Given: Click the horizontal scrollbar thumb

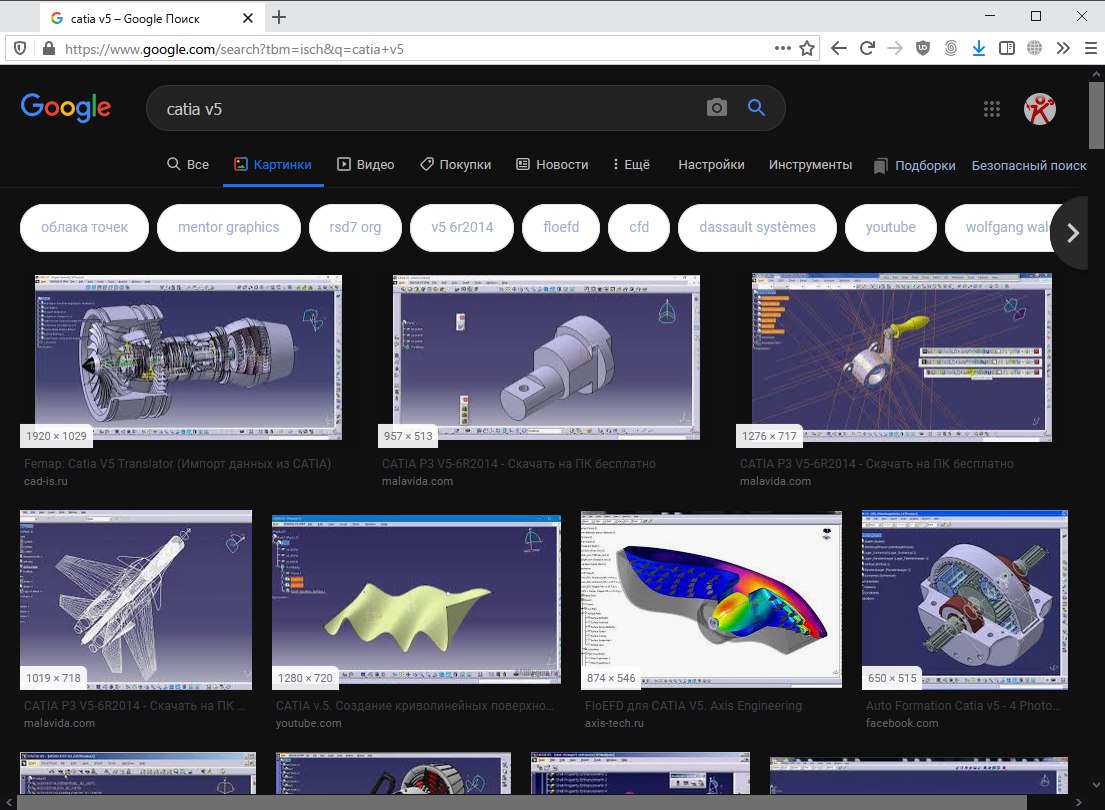Looking at the screenshot, I should [x=521, y=803].
